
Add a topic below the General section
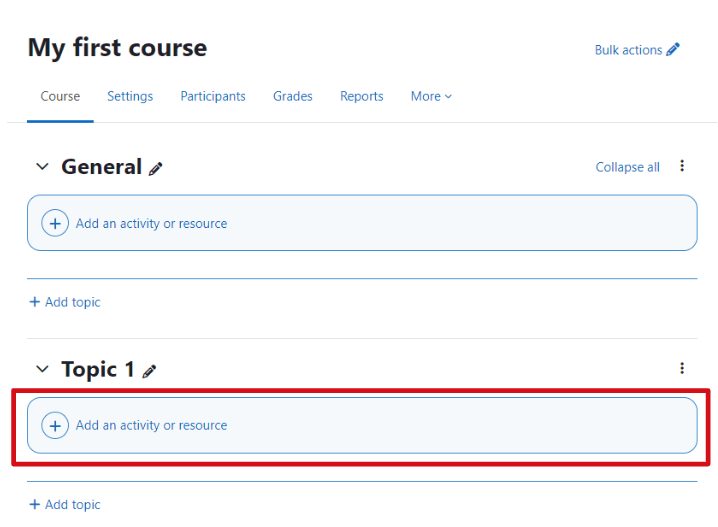pyautogui.click(x=65, y=302)
